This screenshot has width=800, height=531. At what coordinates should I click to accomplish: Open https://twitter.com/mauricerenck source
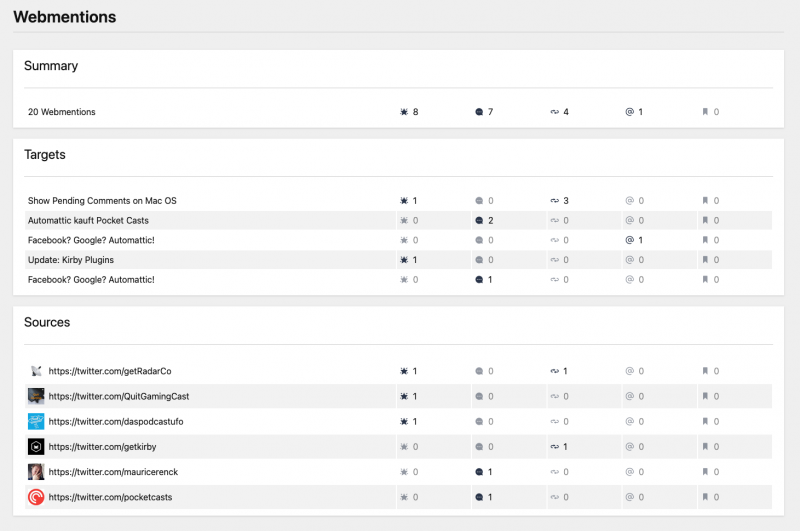click(113, 472)
